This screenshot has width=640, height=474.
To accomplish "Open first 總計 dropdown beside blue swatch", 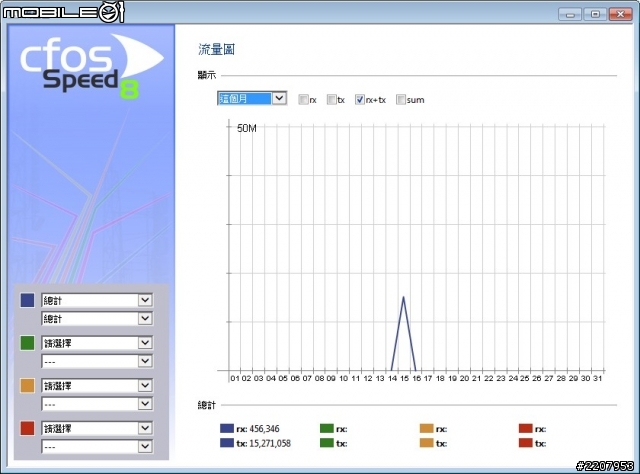I will click(x=97, y=300).
